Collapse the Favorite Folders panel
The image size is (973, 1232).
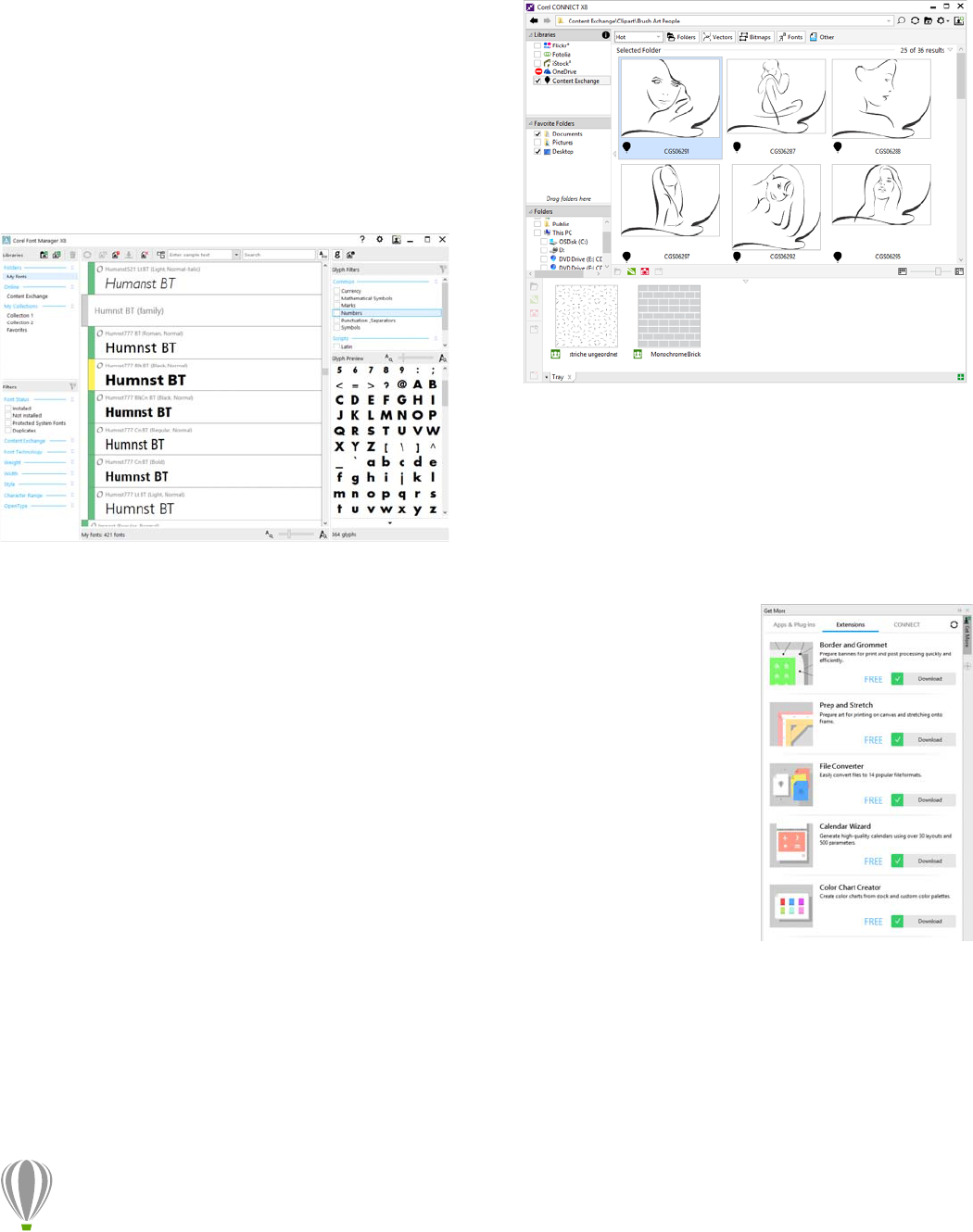click(531, 123)
